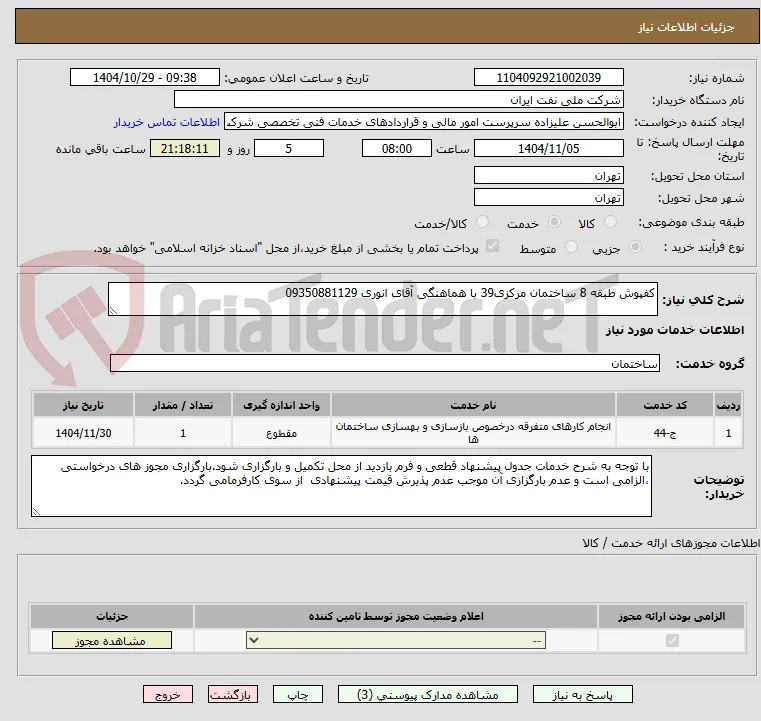Click the مشاهده مجوز button
The height and width of the screenshot is (721, 761).
click(112, 640)
